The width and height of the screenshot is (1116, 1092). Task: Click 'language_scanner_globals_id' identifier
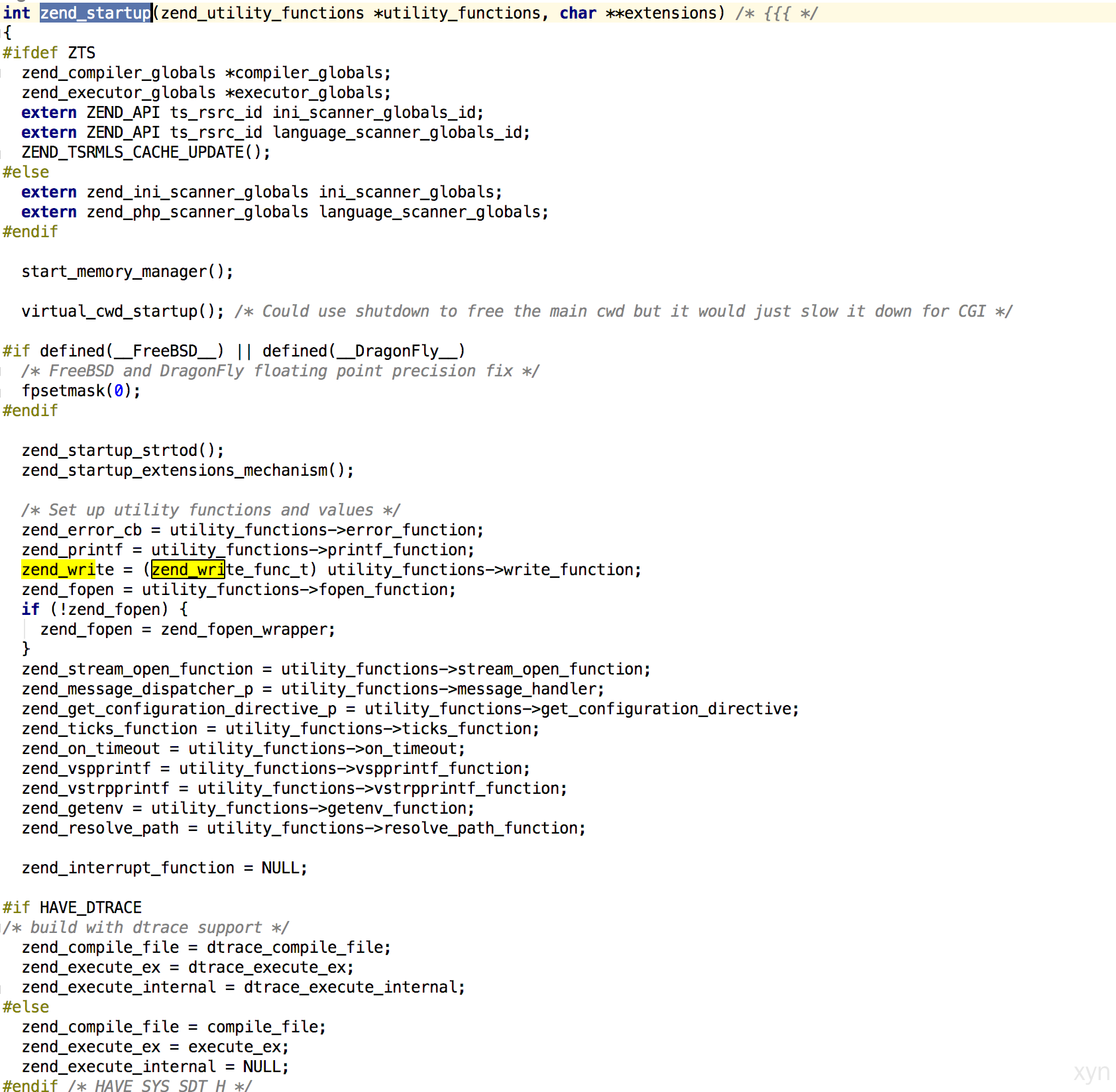[397, 133]
